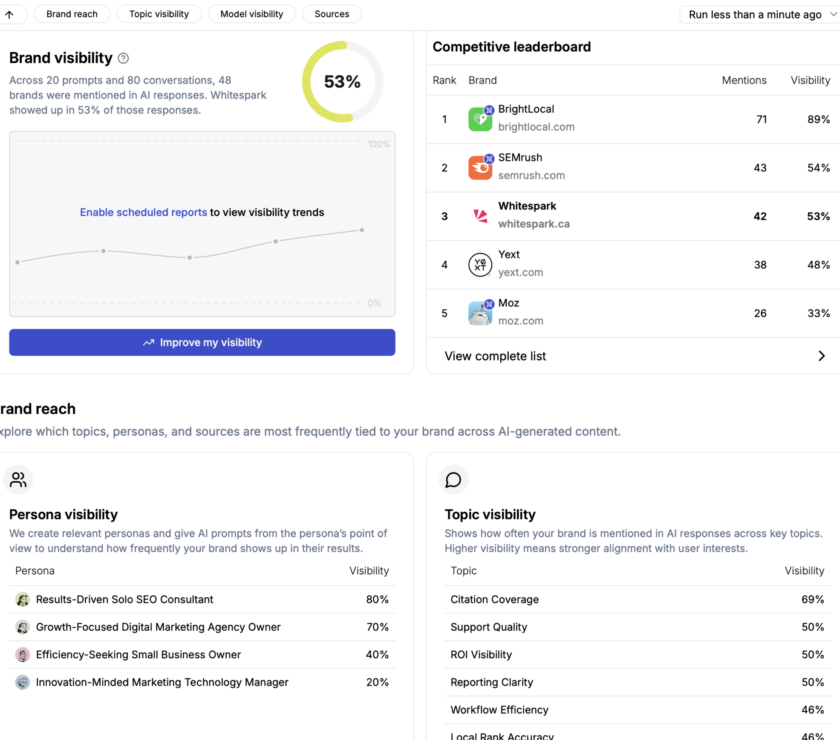Click the SEMrush logo icon
This screenshot has height=740, width=840.
480,168
